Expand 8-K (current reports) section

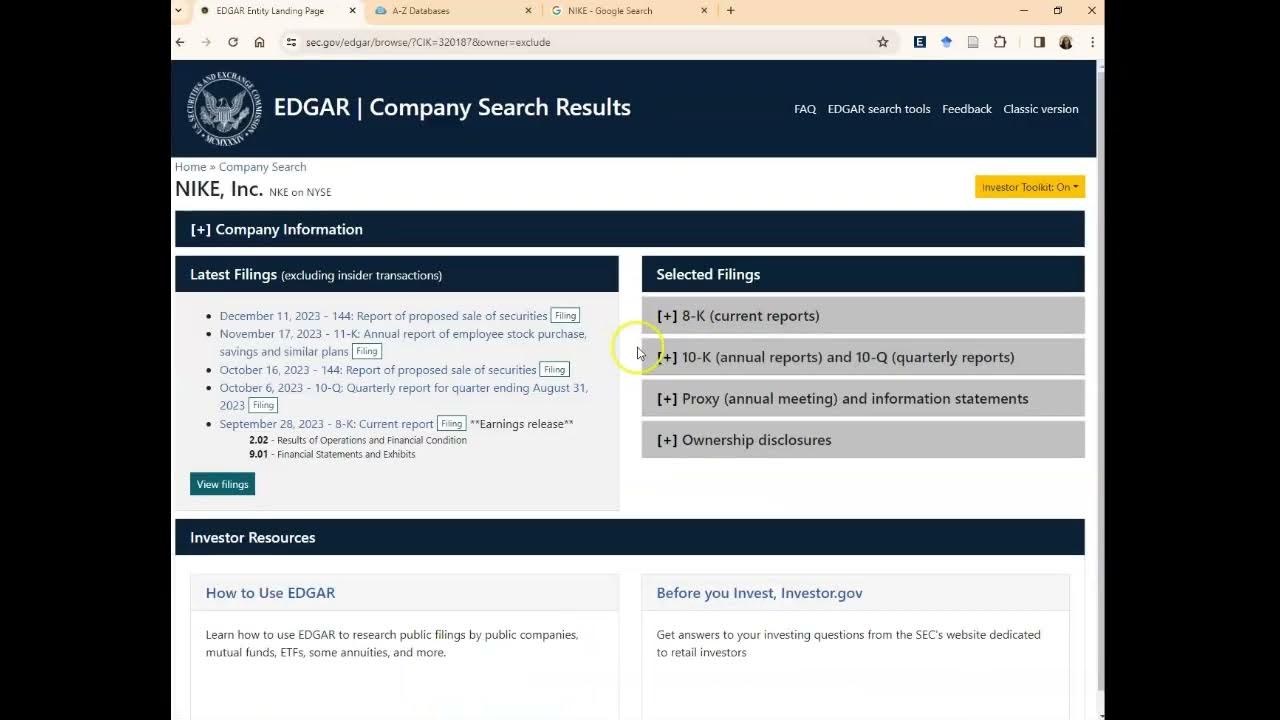coord(863,316)
